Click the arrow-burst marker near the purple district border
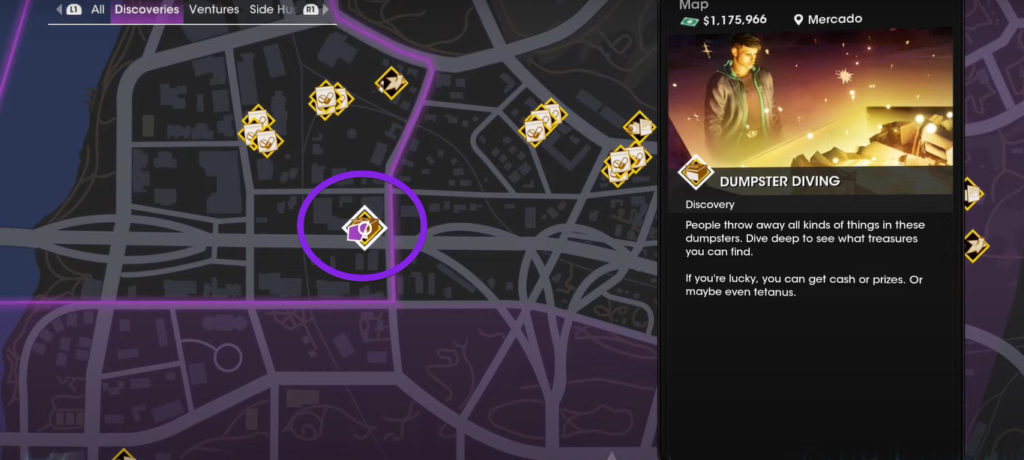The width and height of the screenshot is (1024, 460). click(x=391, y=83)
